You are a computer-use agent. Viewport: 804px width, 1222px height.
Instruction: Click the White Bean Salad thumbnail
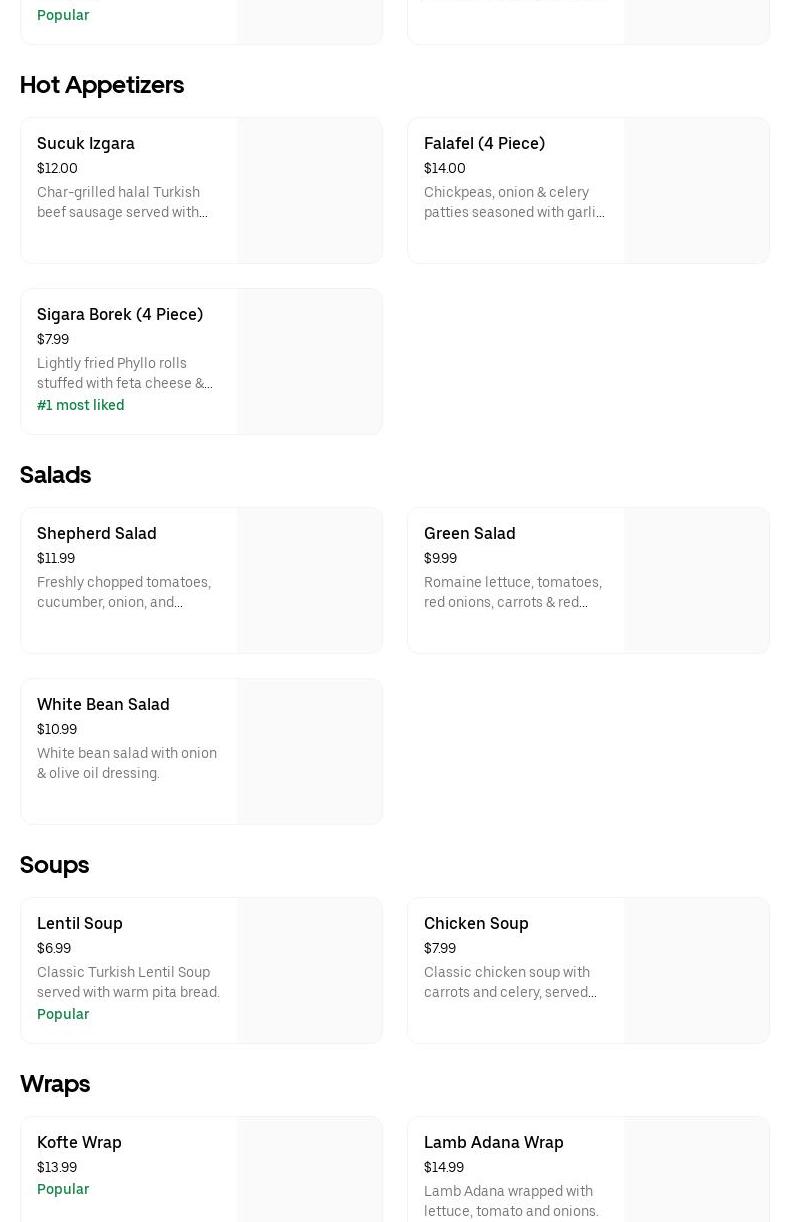310,752
